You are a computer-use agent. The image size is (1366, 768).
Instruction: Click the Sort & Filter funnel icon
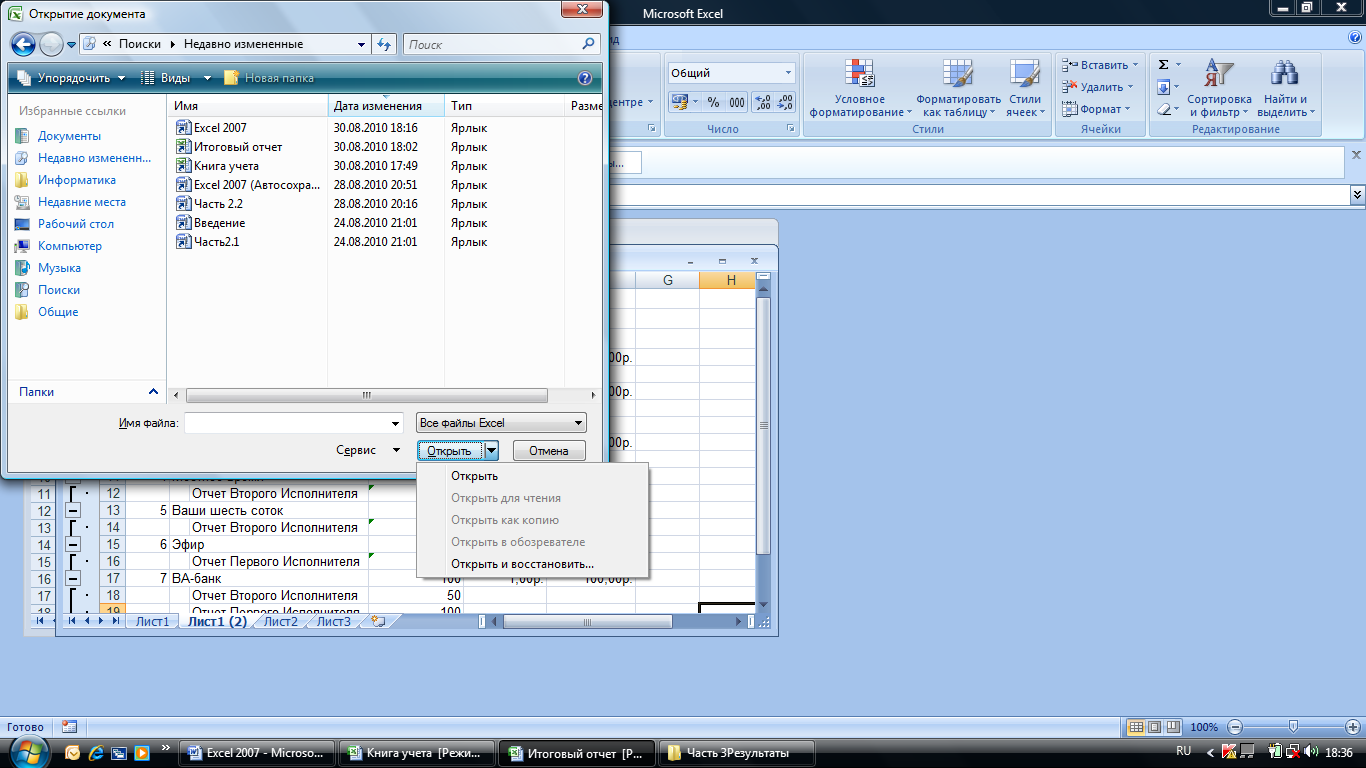tap(1219, 74)
